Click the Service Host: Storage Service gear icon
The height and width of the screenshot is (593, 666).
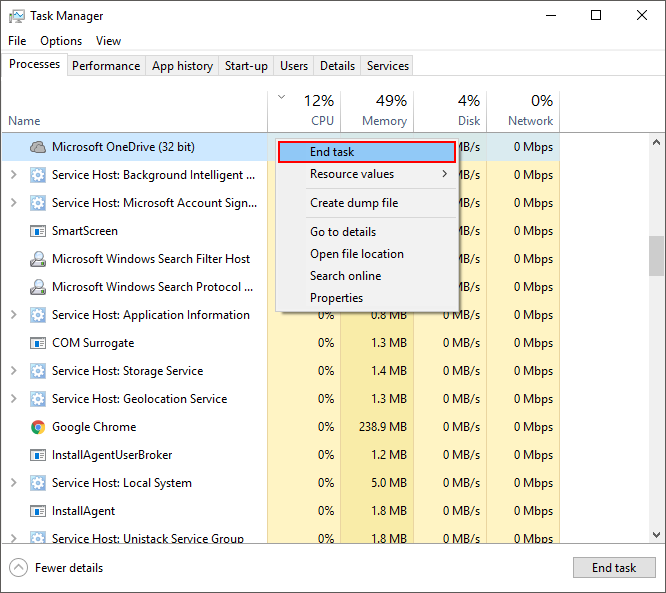point(38,371)
